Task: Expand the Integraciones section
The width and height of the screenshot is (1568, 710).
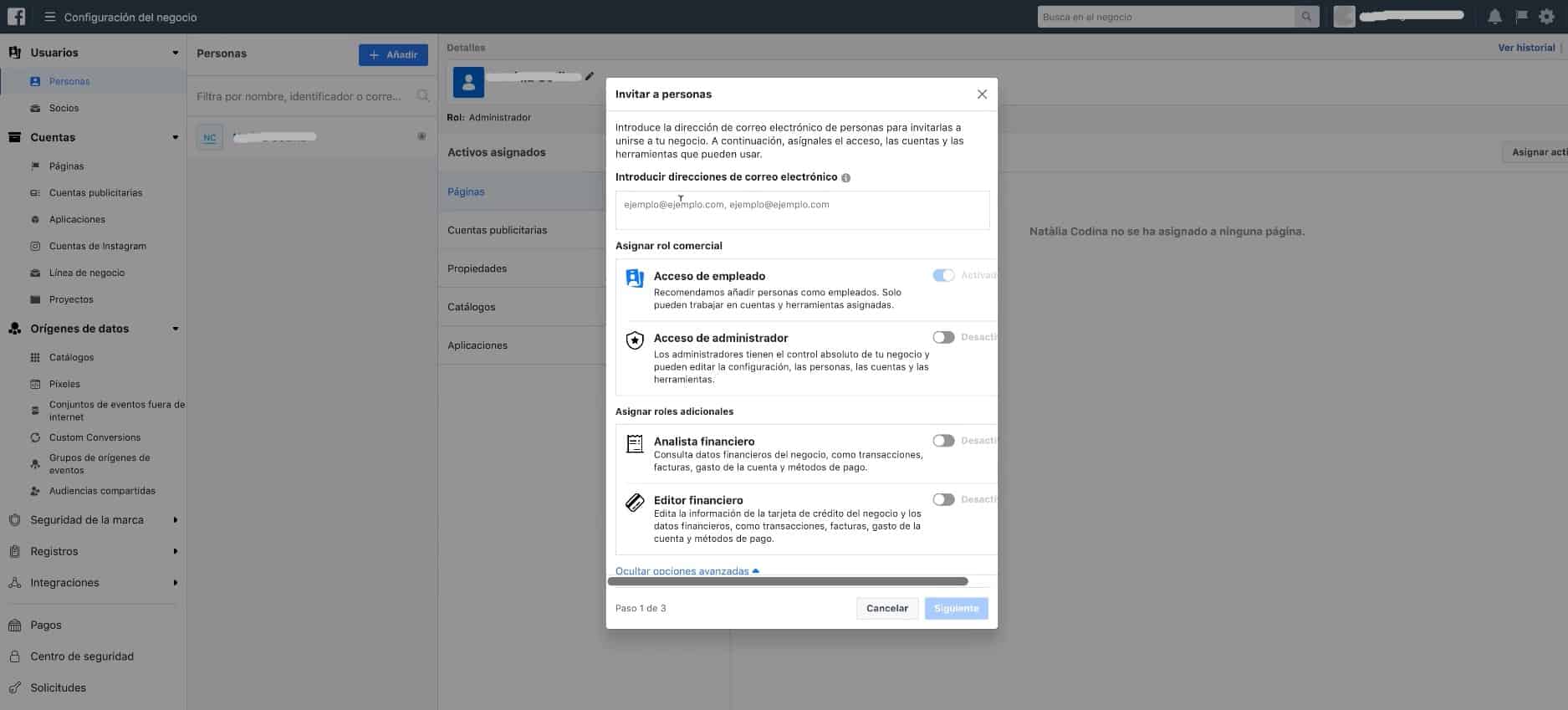Action: coord(175,583)
